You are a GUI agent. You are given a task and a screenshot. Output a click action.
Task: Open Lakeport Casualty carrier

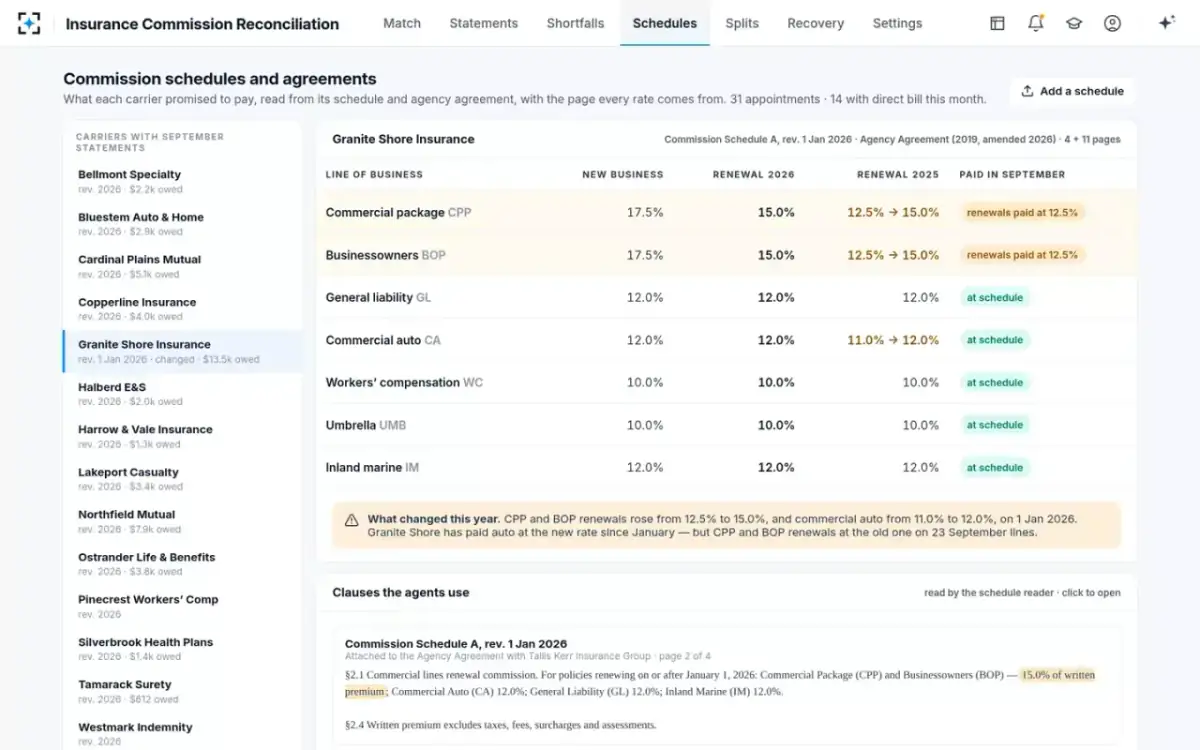(x=182, y=479)
